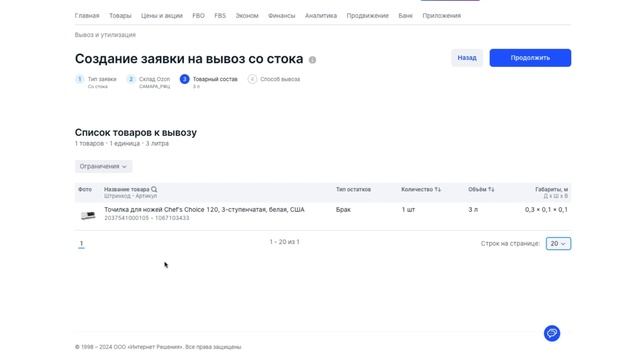Image resolution: width=640 pixels, height=360 pixels.
Task: Go to Цены и акции menu
Action: click(x=162, y=16)
